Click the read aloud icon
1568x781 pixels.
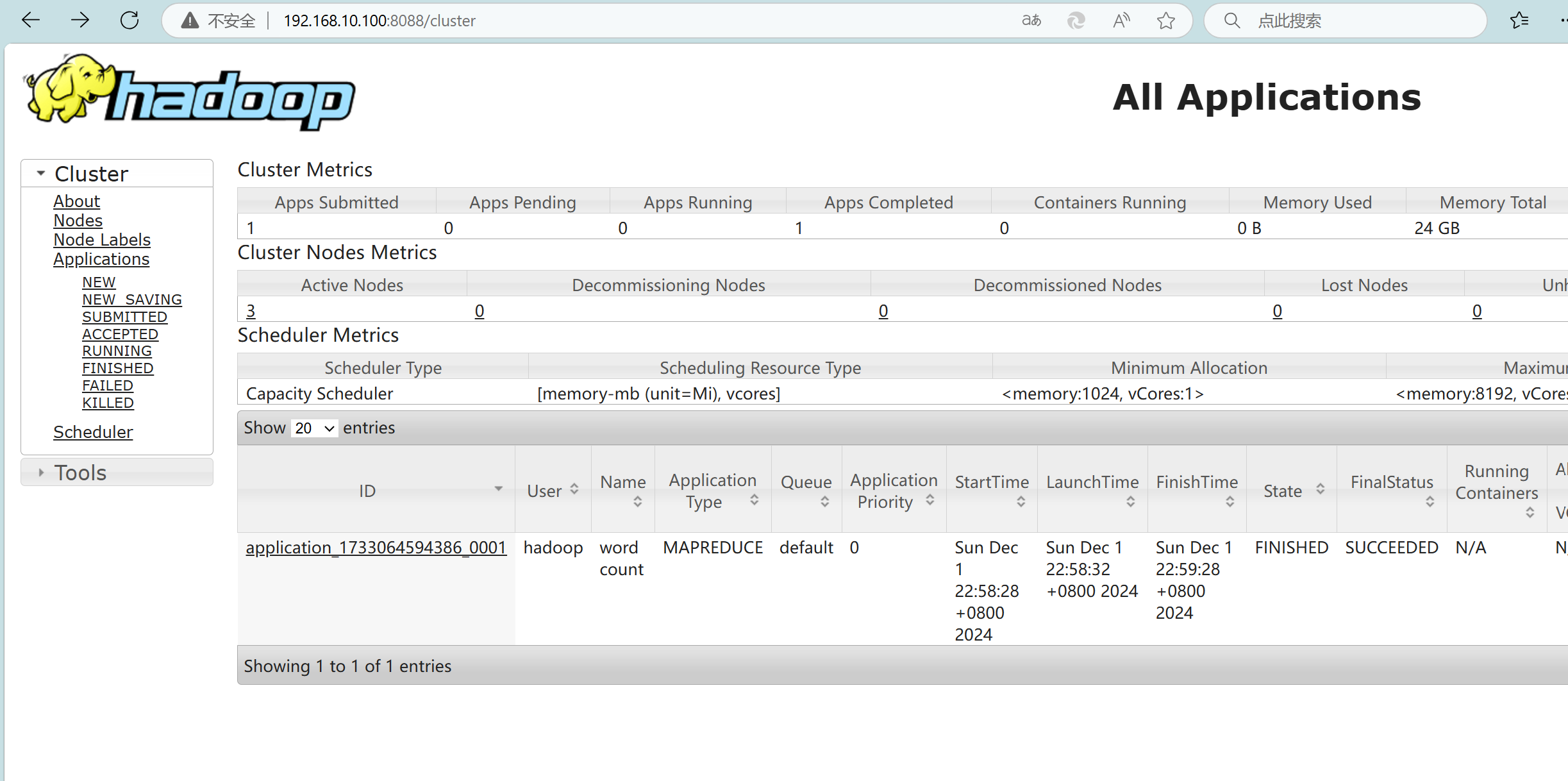(1121, 21)
